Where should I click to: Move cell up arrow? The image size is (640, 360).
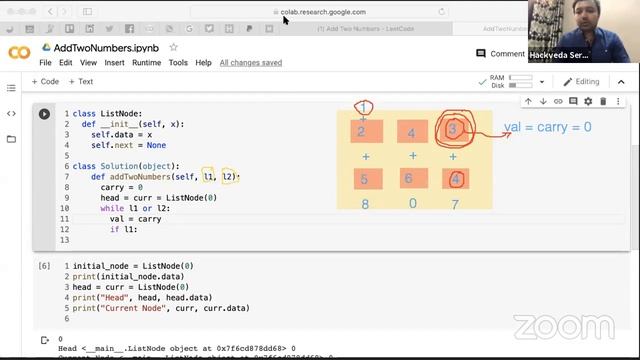coord(528,101)
